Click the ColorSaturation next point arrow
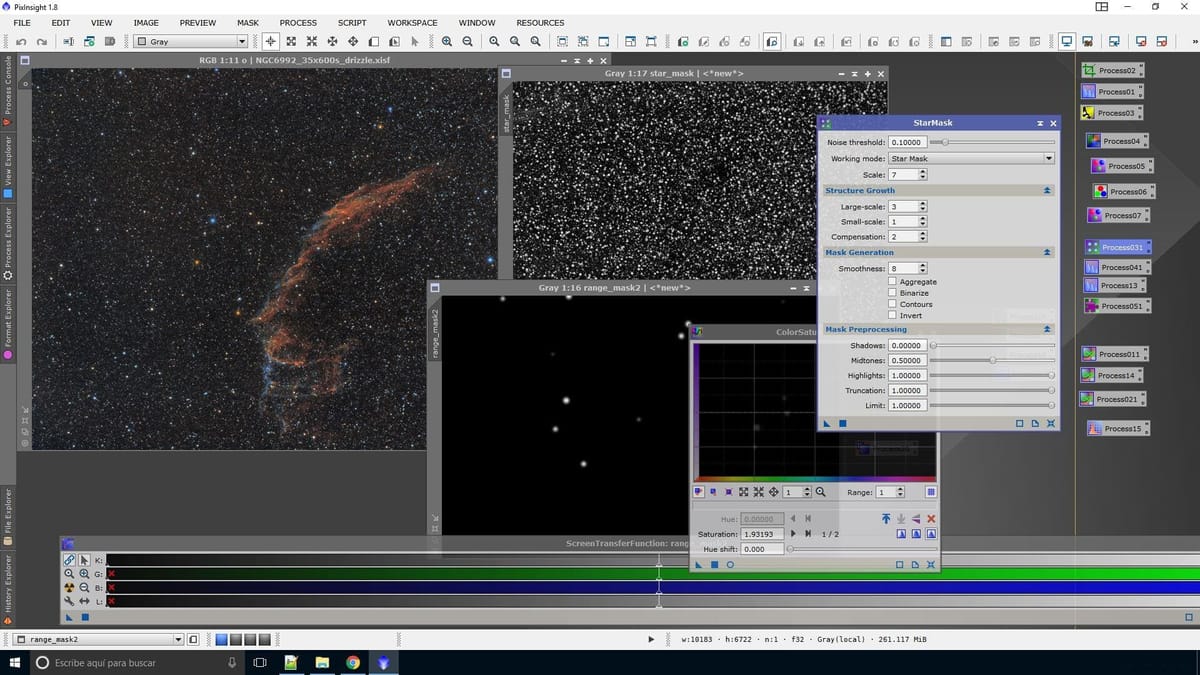 [793, 534]
